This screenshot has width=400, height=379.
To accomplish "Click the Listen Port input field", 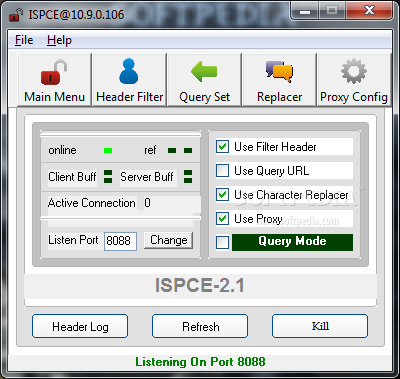I will (120, 241).
